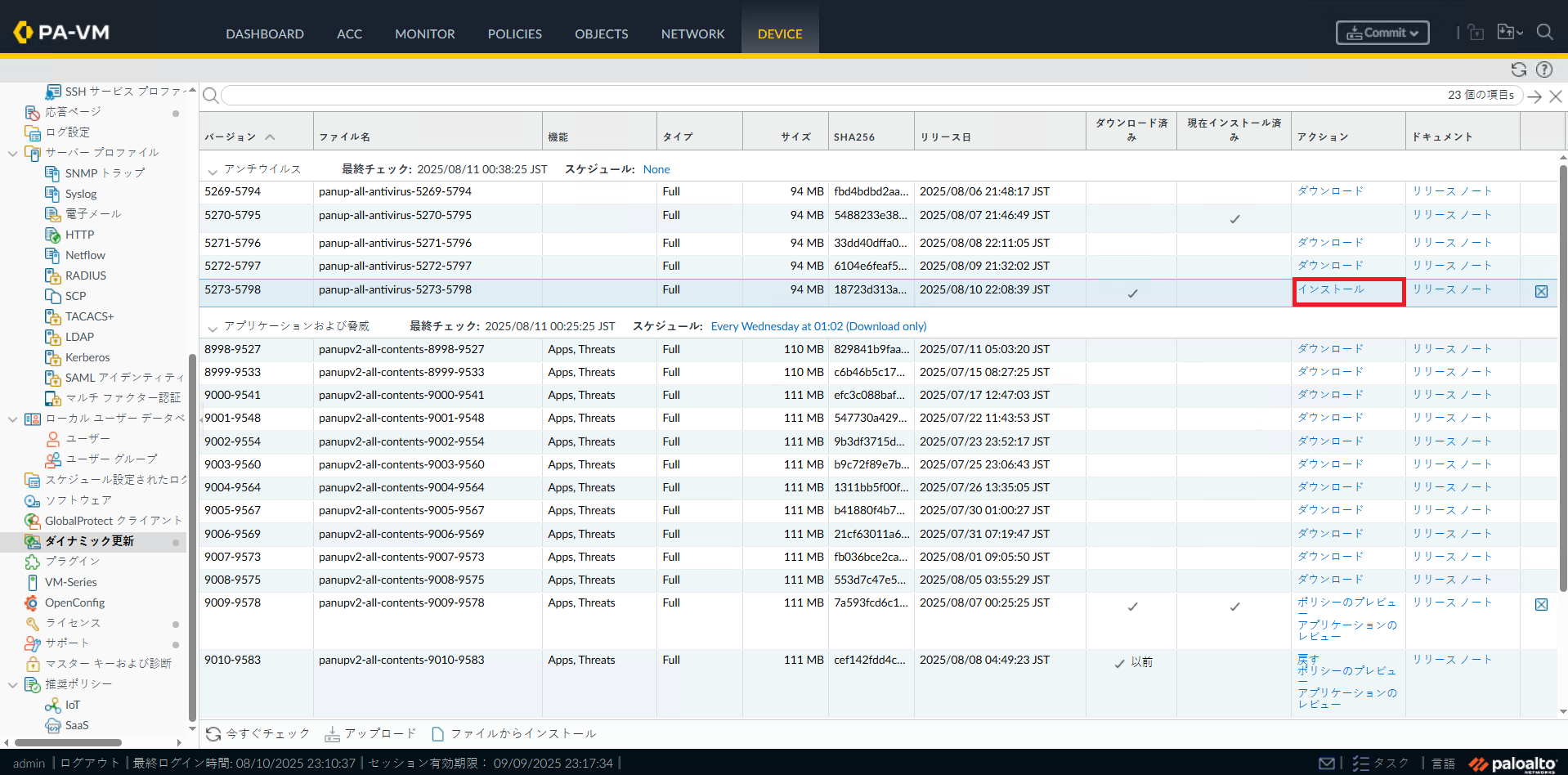Open the tasks icon in status bar
1568x775 pixels.
click(1360, 763)
